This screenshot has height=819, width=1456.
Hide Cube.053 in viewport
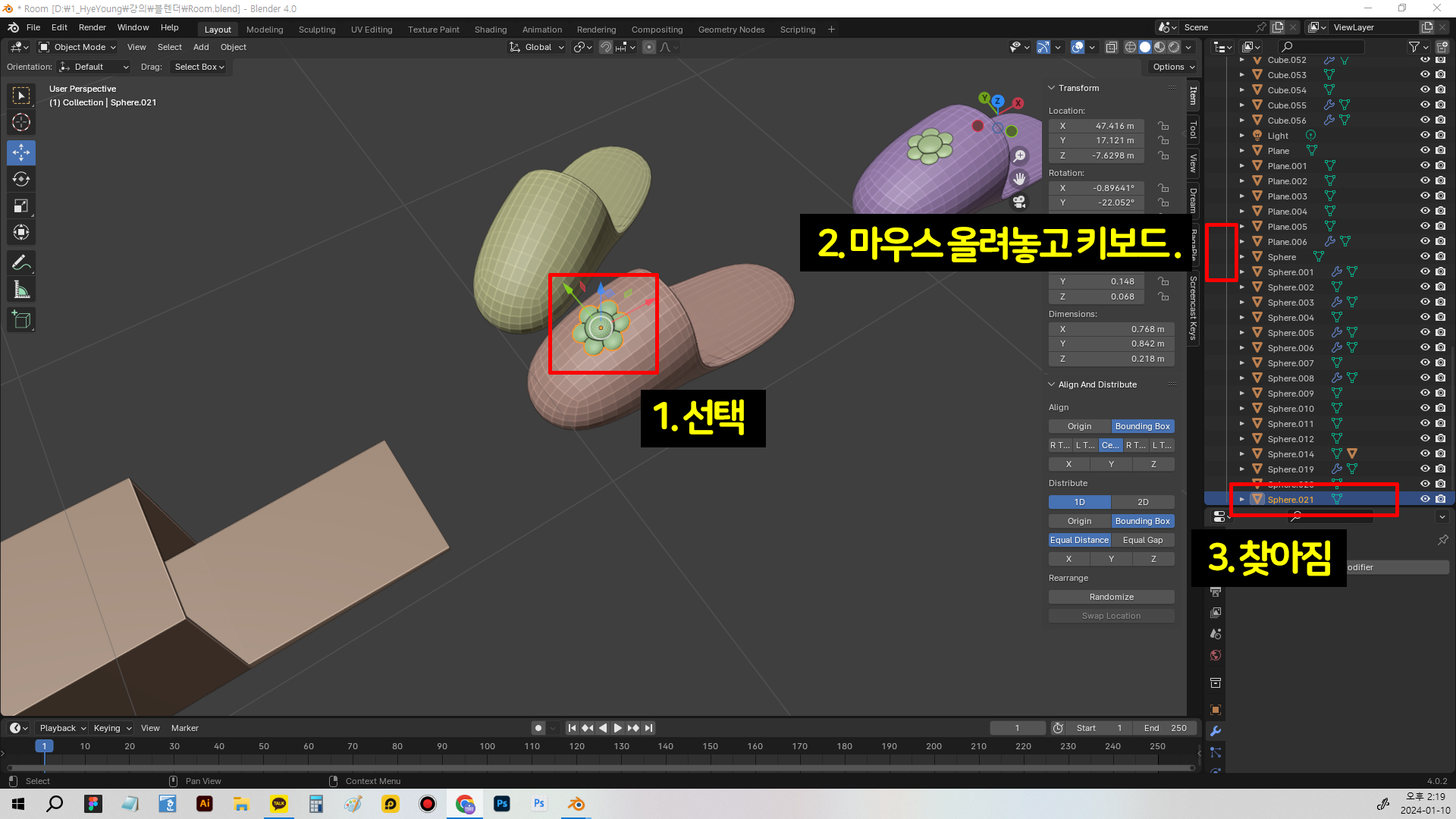pyautogui.click(x=1425, y=74)
